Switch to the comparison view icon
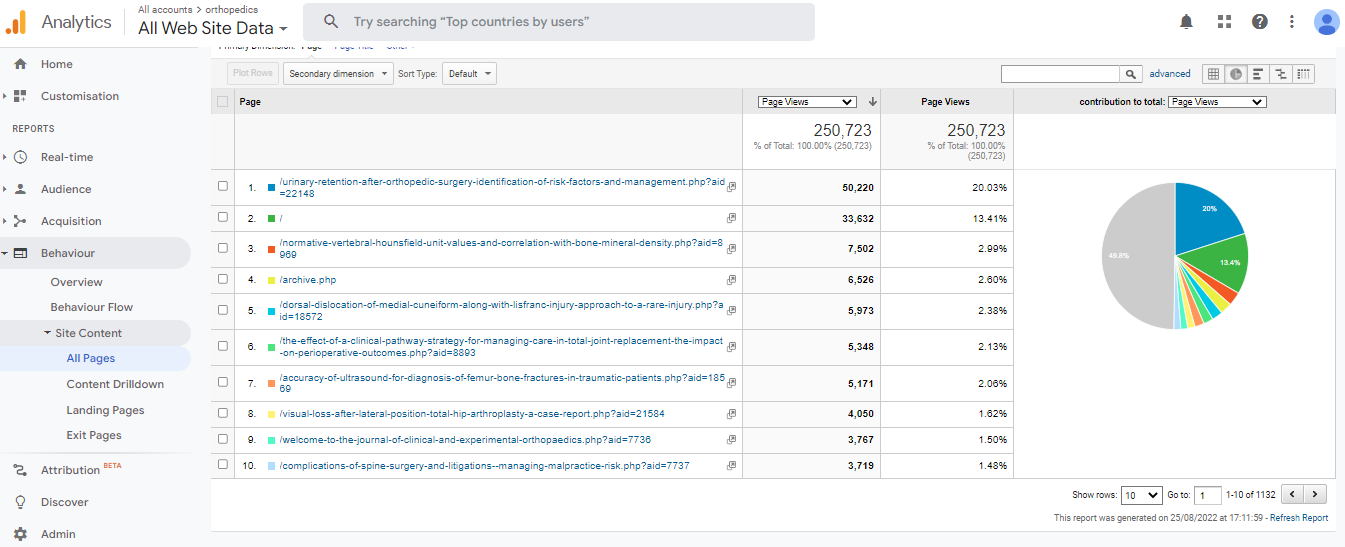1345x547 pixels. 1281,74
